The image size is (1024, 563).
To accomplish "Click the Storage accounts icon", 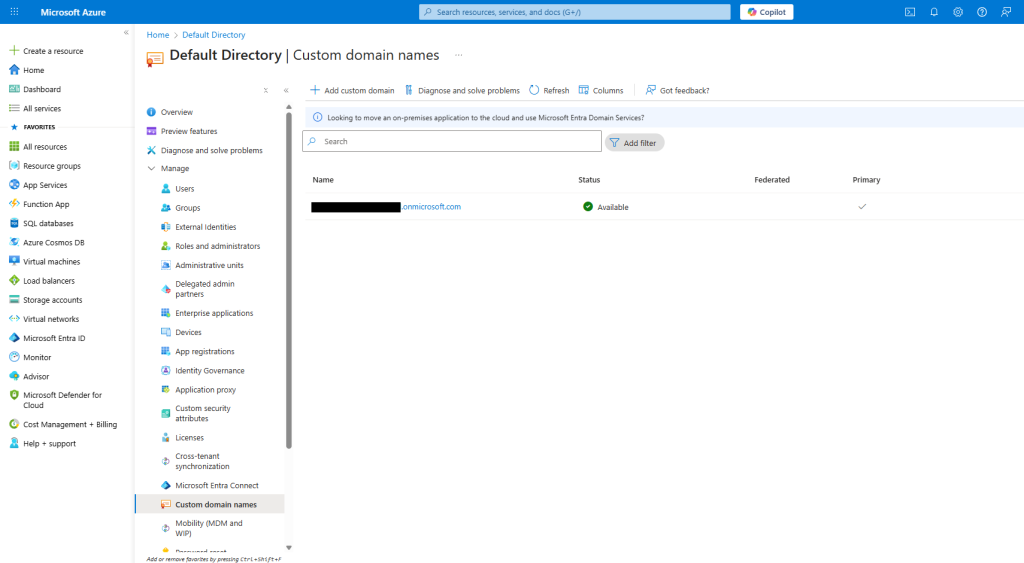I will [14, 300].
